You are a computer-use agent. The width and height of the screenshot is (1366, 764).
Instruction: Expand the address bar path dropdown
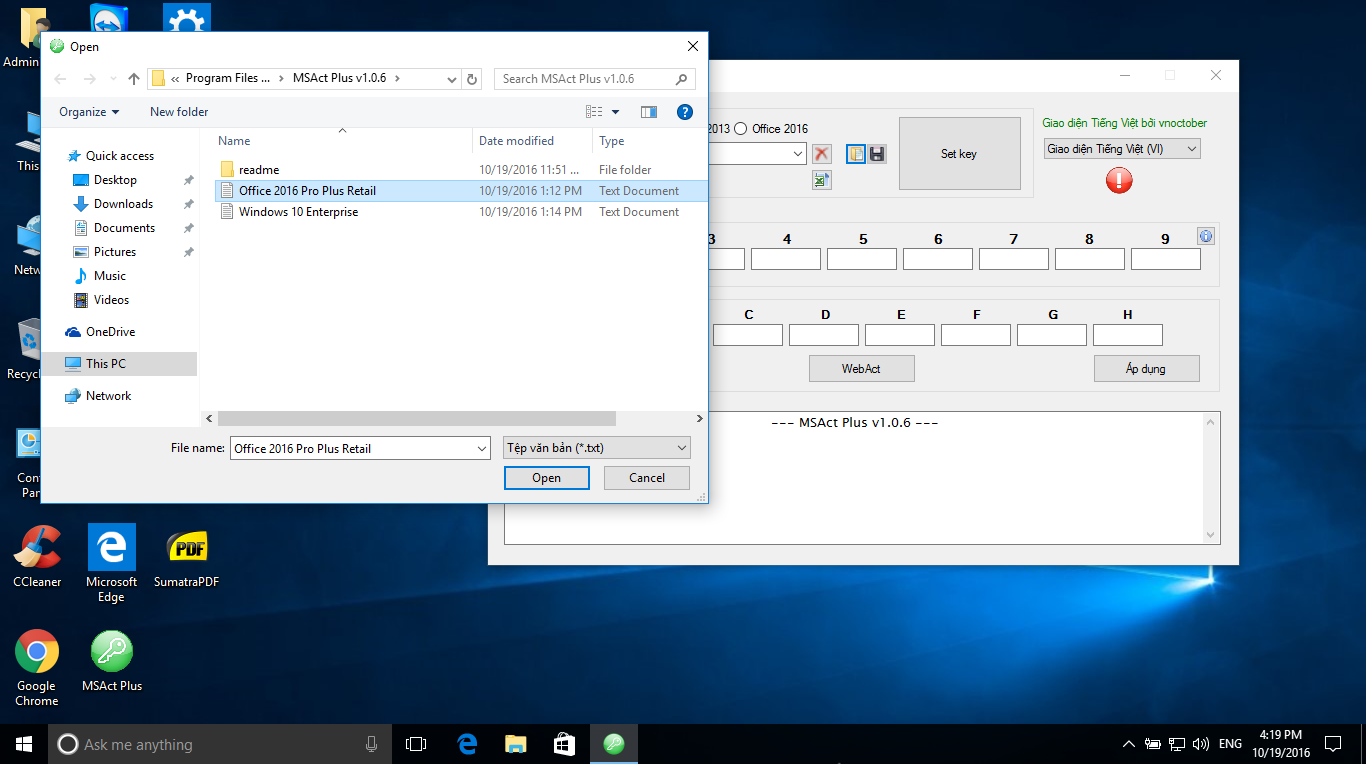point(452,79)
